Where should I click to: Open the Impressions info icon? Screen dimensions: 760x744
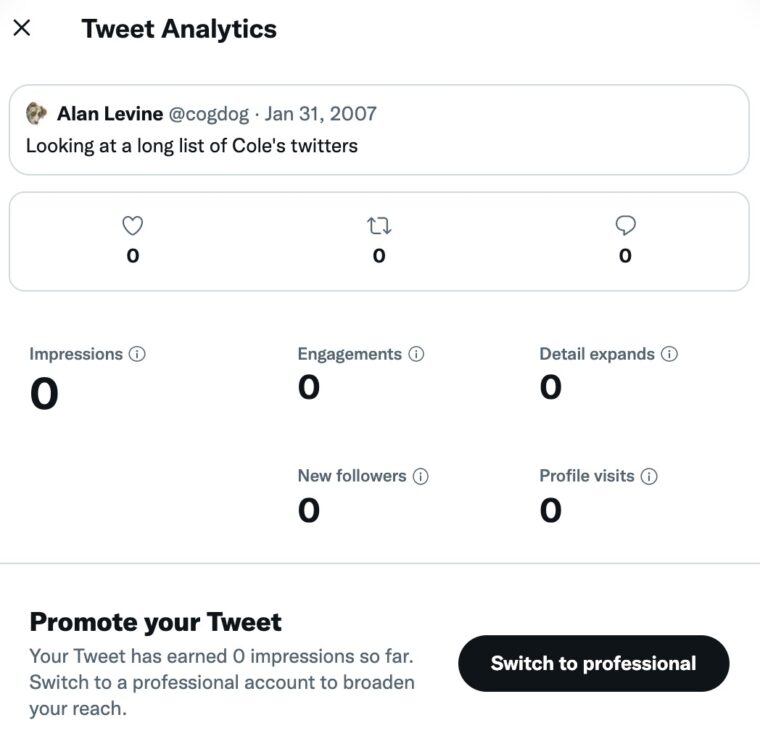[x=138, y=354]
